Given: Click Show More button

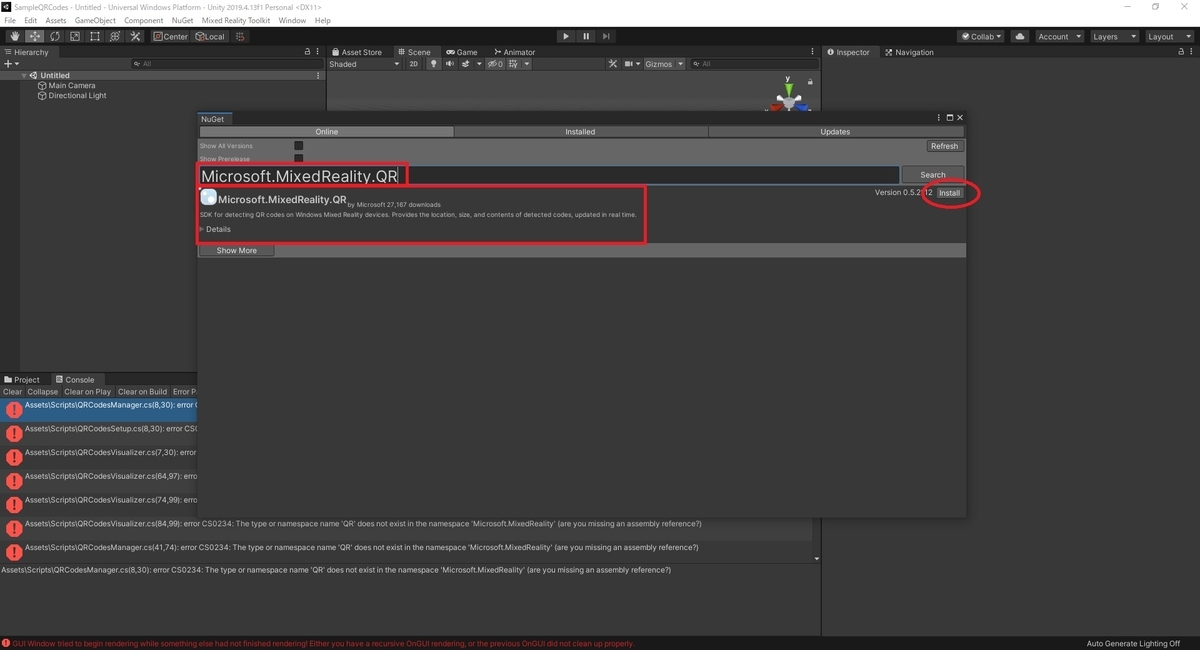Looking at the screenshot, I should (236, 250).
